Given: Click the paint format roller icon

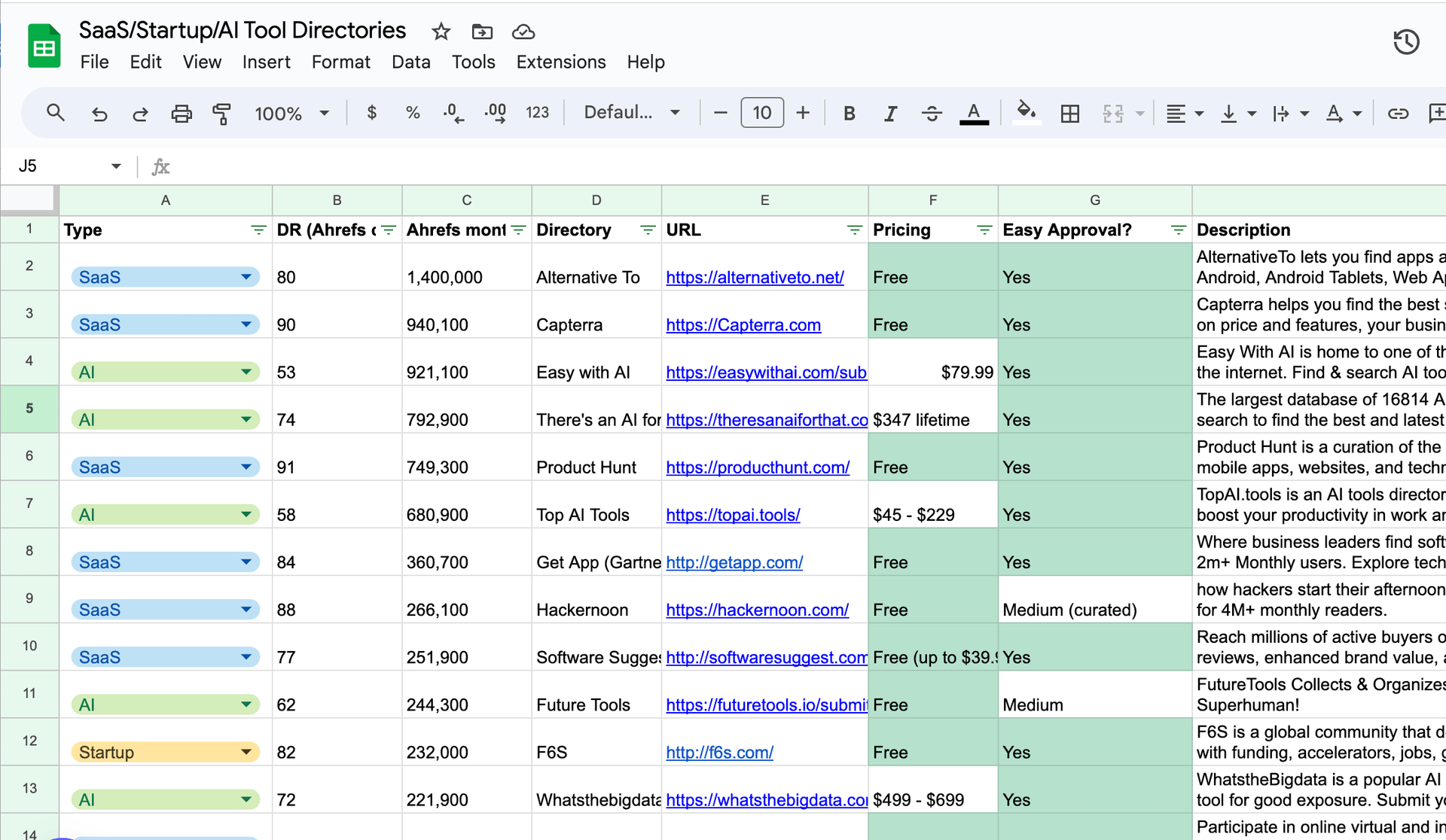Looking at the screenshot, I should (x=221, y=114).
